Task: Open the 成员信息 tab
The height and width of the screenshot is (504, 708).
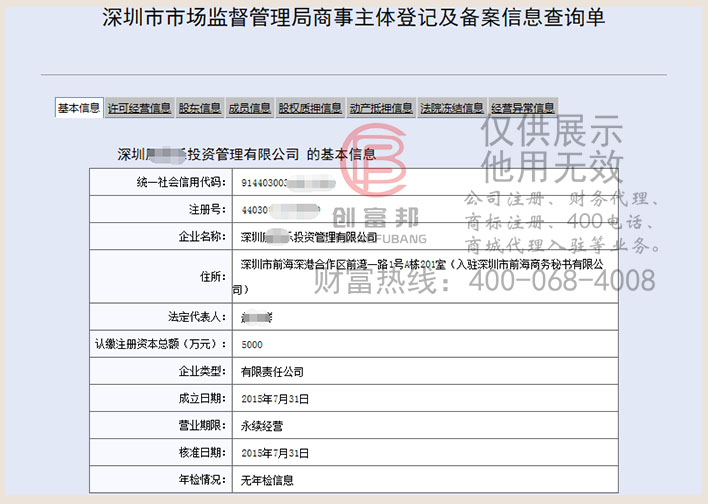Action: click(x=249, y=108)
